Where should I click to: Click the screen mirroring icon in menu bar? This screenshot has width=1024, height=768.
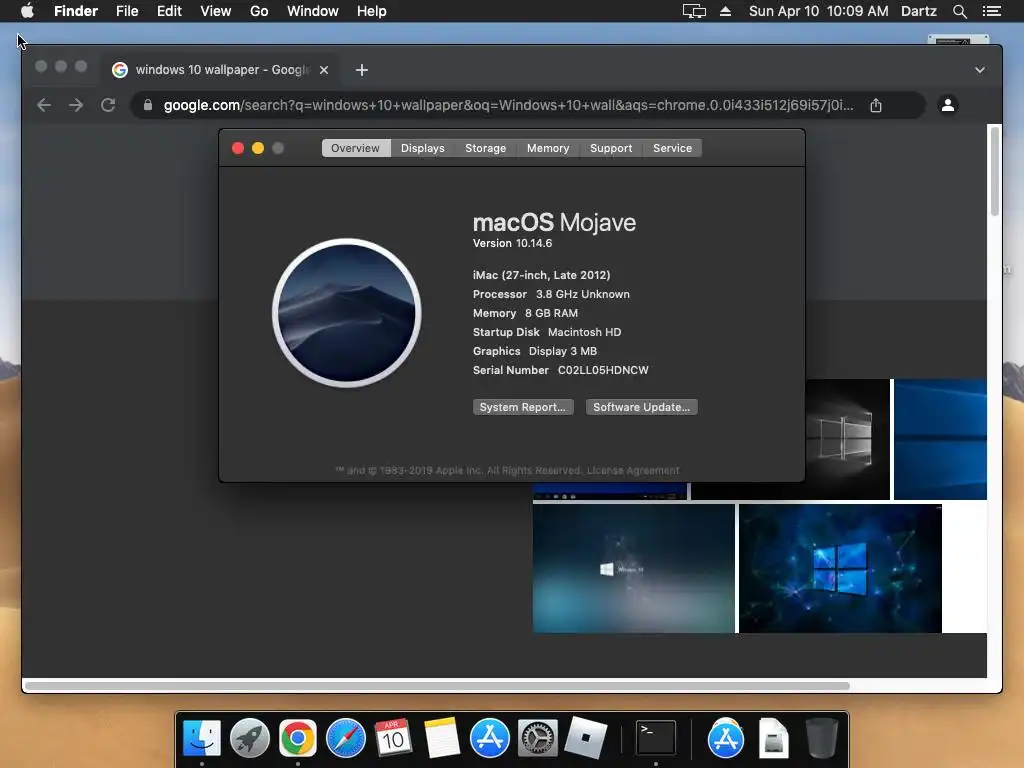click(x=694, y=11)
